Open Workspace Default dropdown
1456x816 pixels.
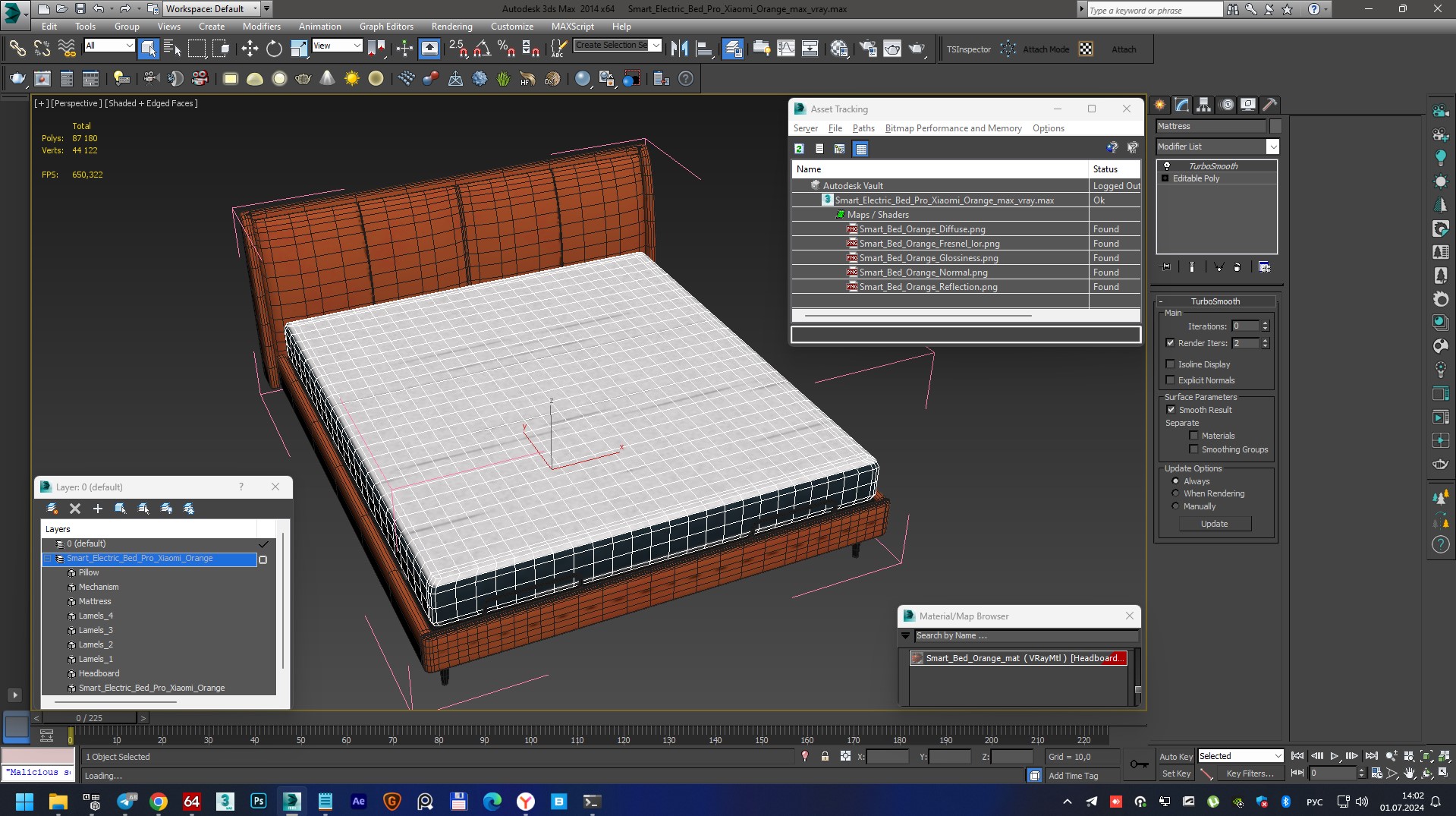point(212,9)
